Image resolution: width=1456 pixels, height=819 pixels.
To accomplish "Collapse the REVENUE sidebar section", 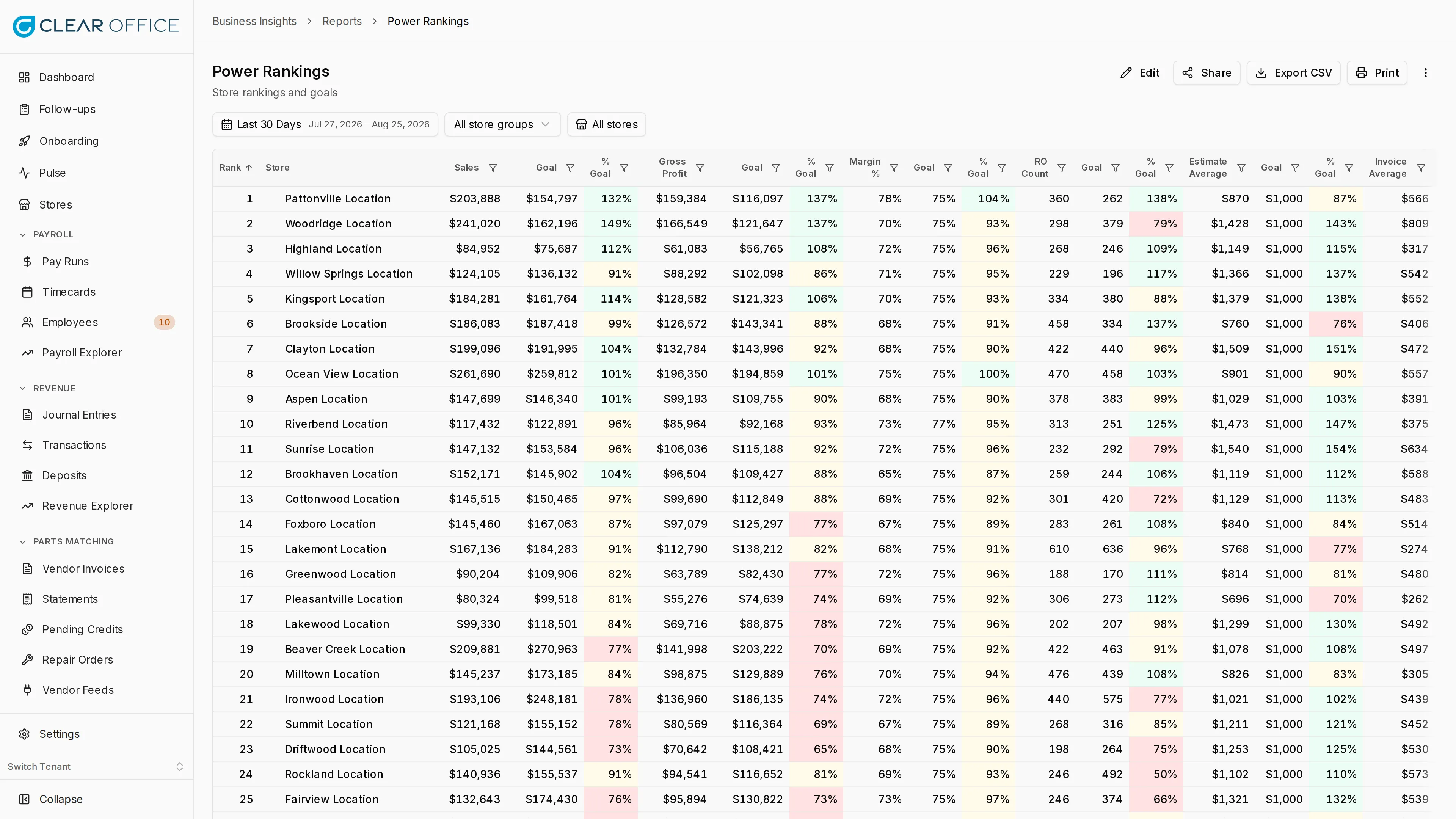I will click(48, 388).
